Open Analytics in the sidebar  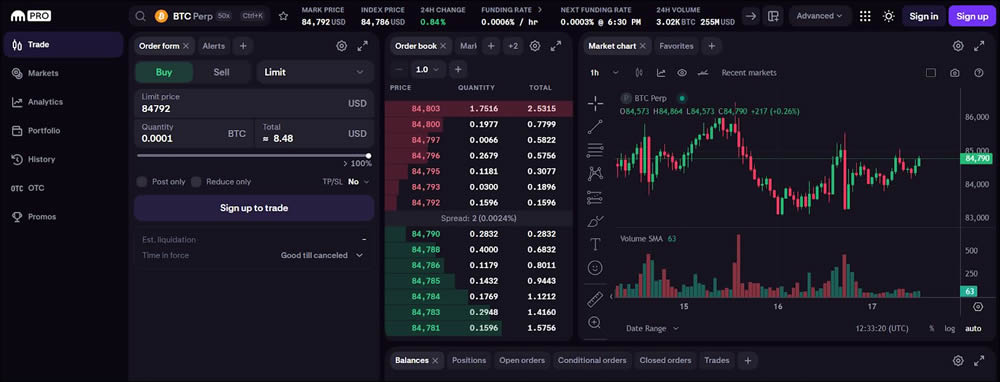pos(45,102)
